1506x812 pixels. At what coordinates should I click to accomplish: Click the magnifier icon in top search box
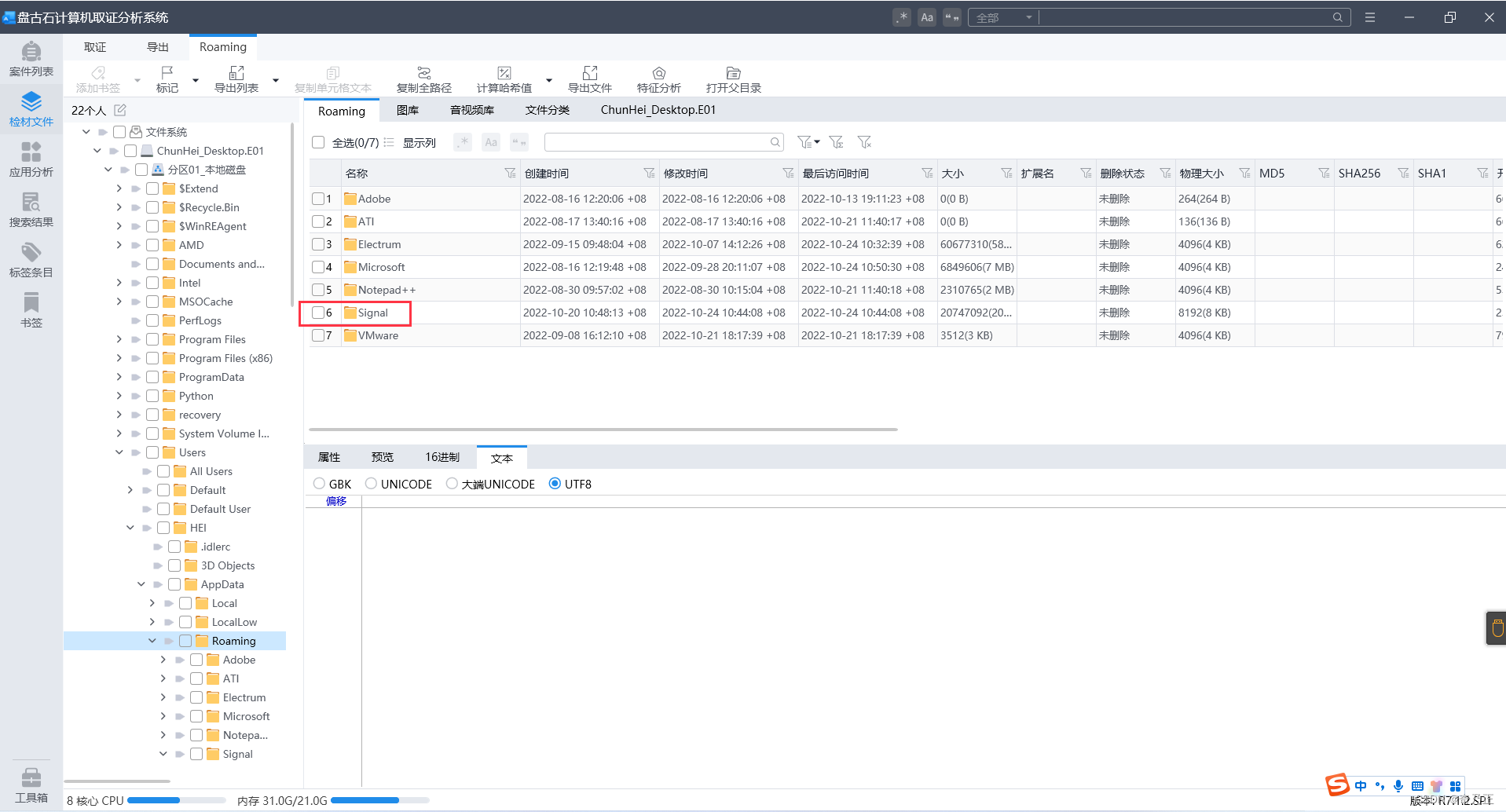[1337, 17]
